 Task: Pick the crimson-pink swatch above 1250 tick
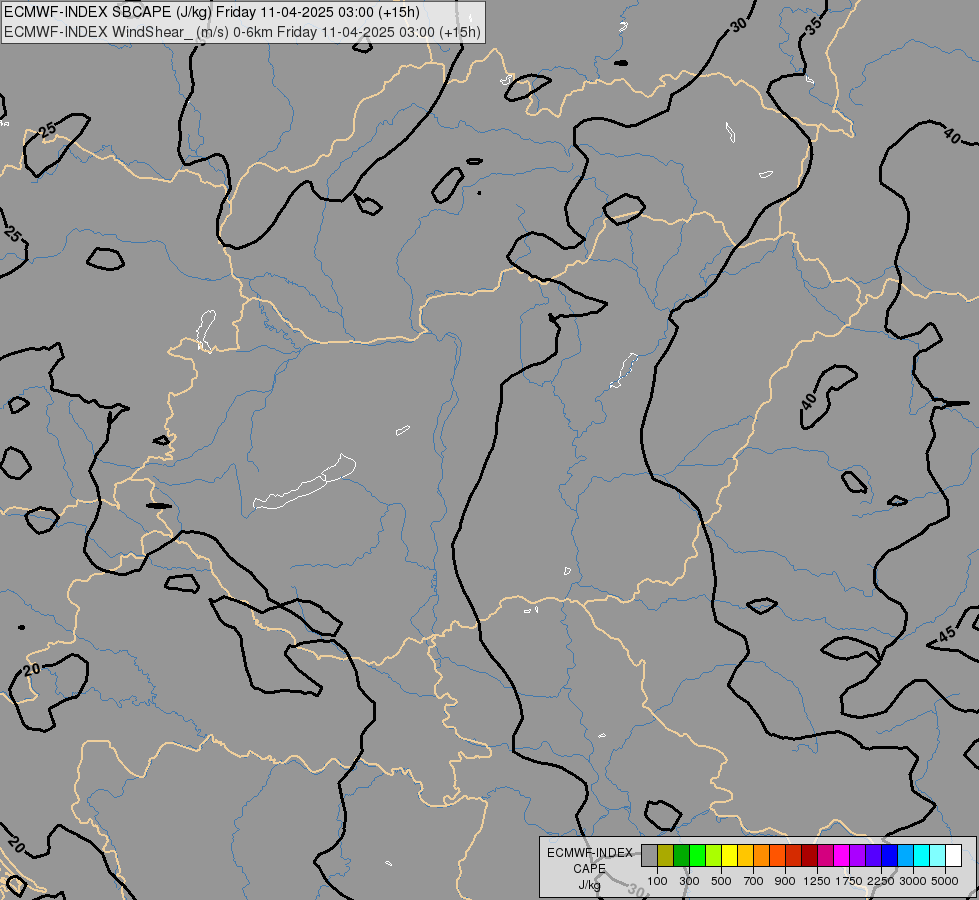[x=825, y=855]
